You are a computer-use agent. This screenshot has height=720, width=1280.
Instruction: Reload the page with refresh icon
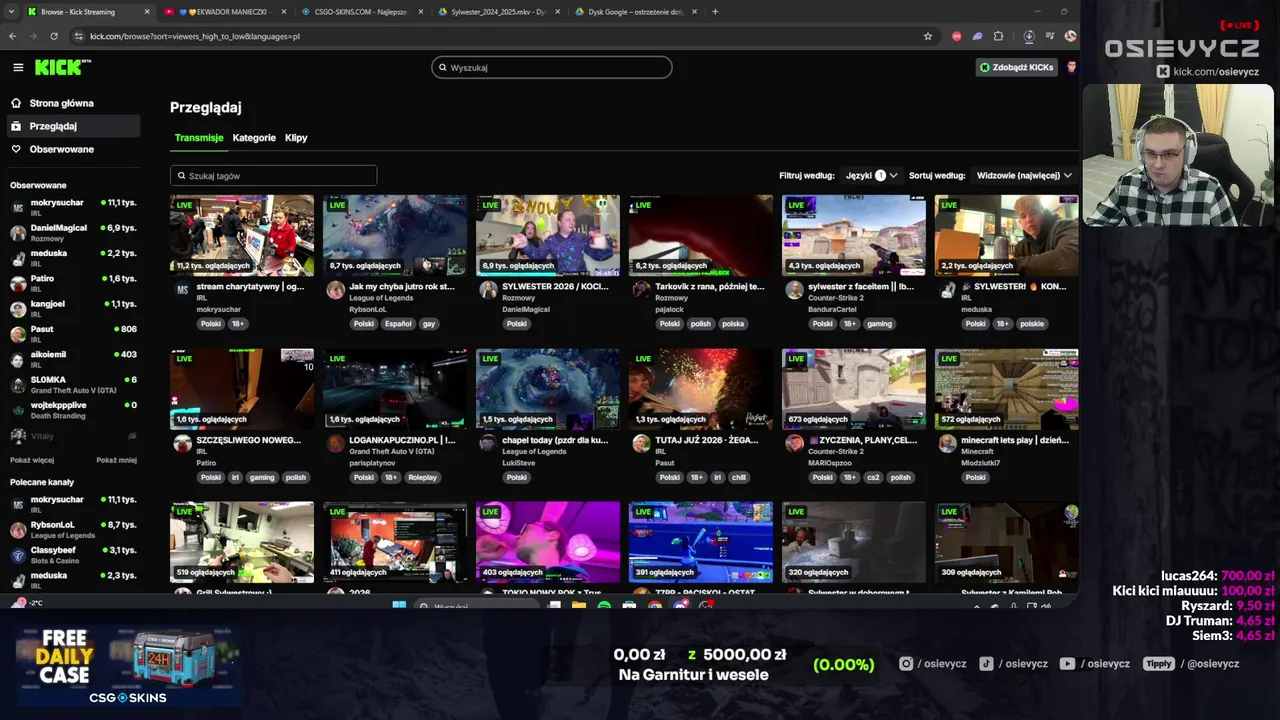coord(55,36)
